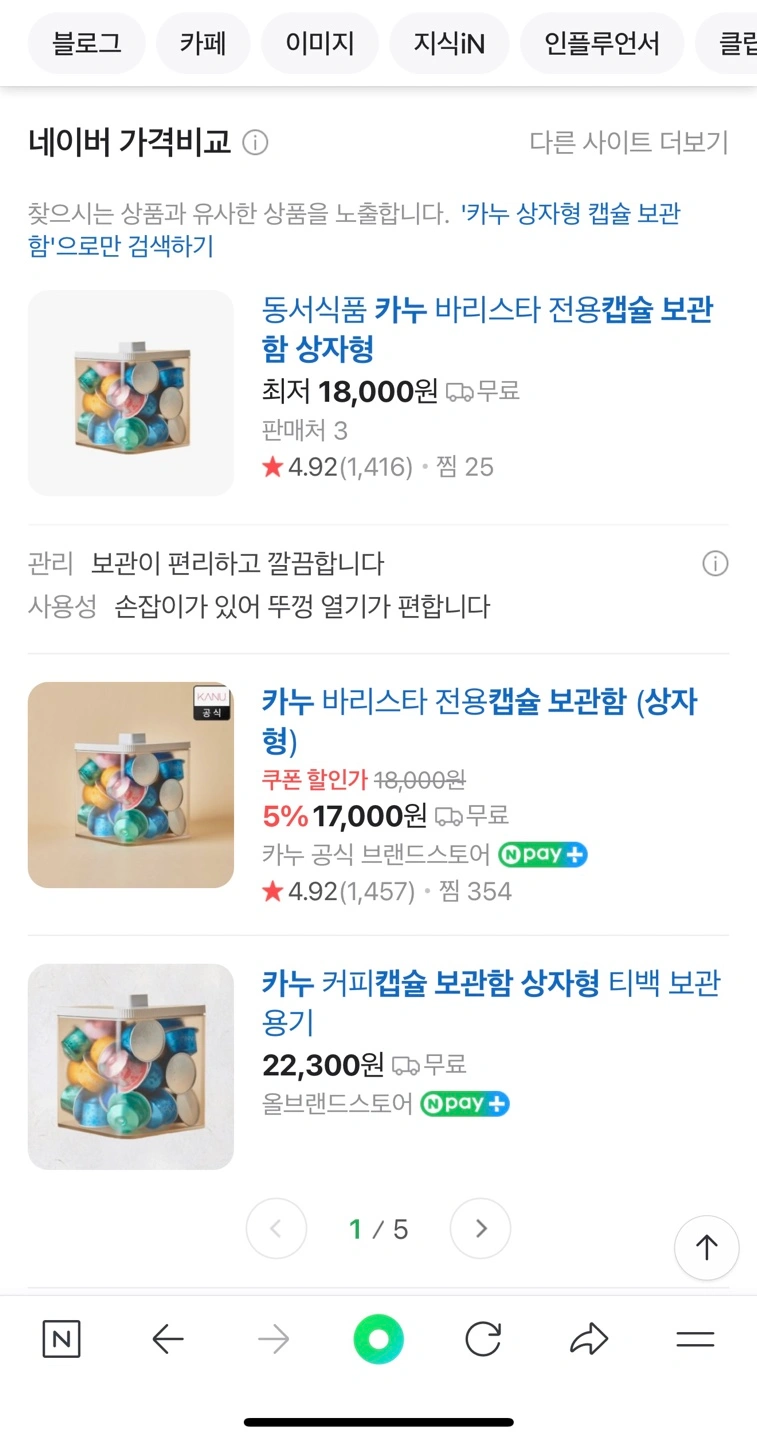The width and height of the screenshot is (757, 1440).
Task: Tap the info icon beside review summary
Action: tap(715, 564)
